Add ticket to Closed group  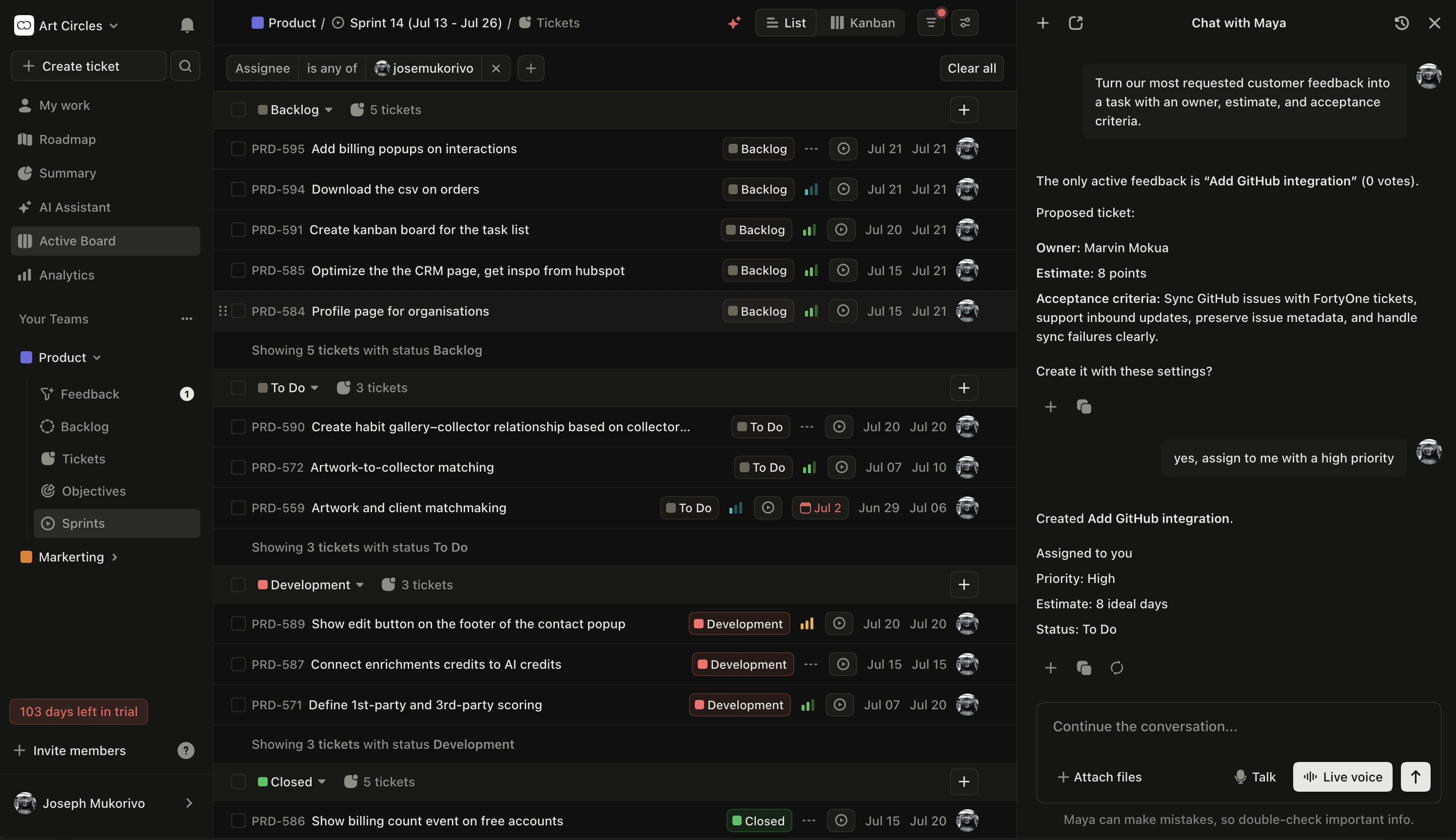click(x=964, y=782)
